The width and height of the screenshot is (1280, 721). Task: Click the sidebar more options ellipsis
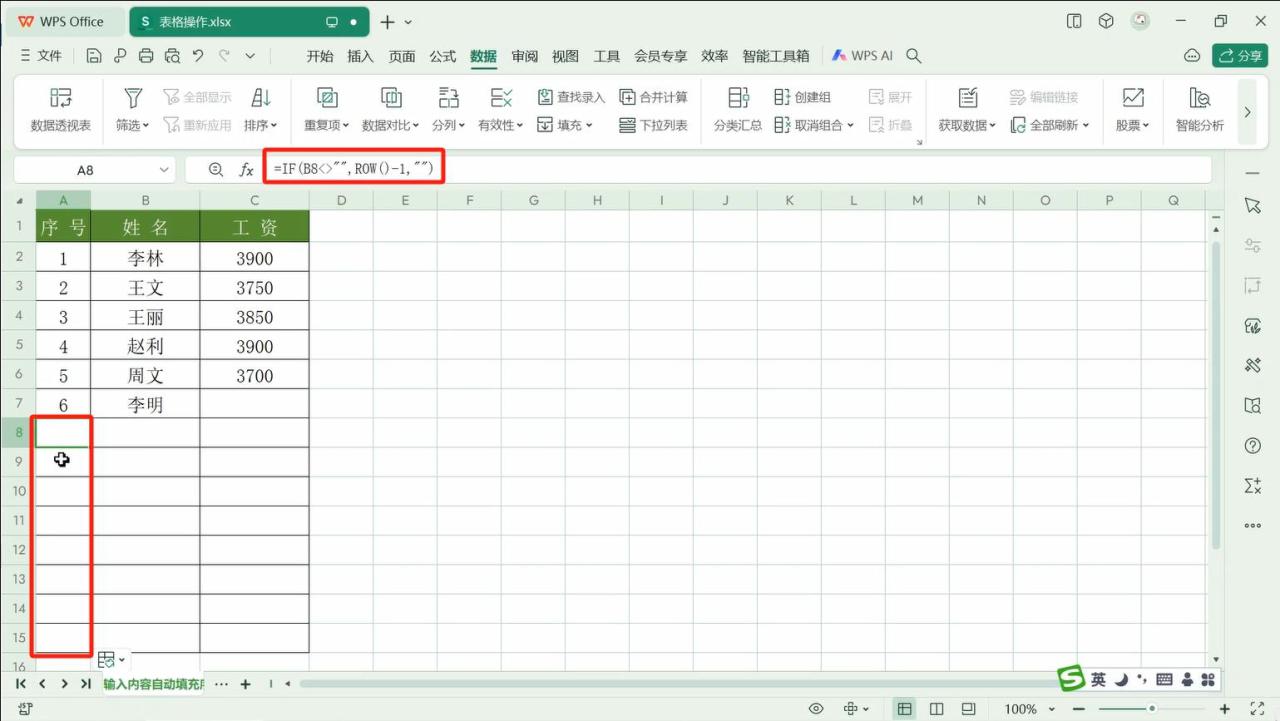(1253, 525)
